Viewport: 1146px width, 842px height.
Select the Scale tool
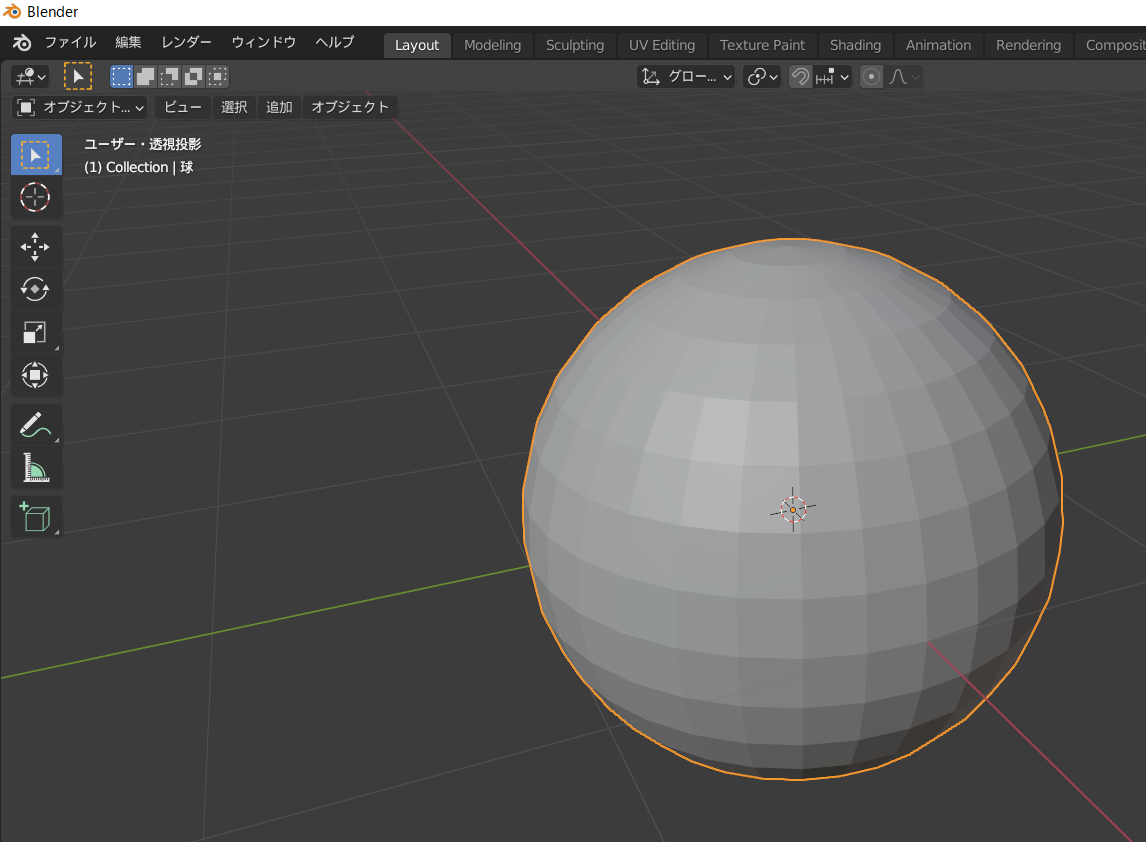(x=35, y=333)
